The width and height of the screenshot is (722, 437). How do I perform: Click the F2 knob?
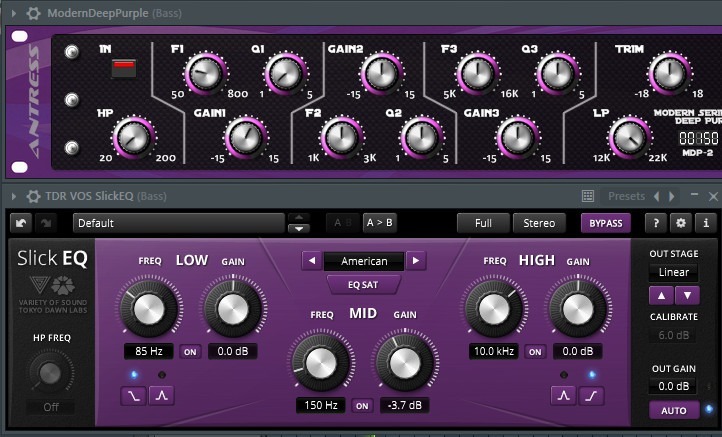342,138
